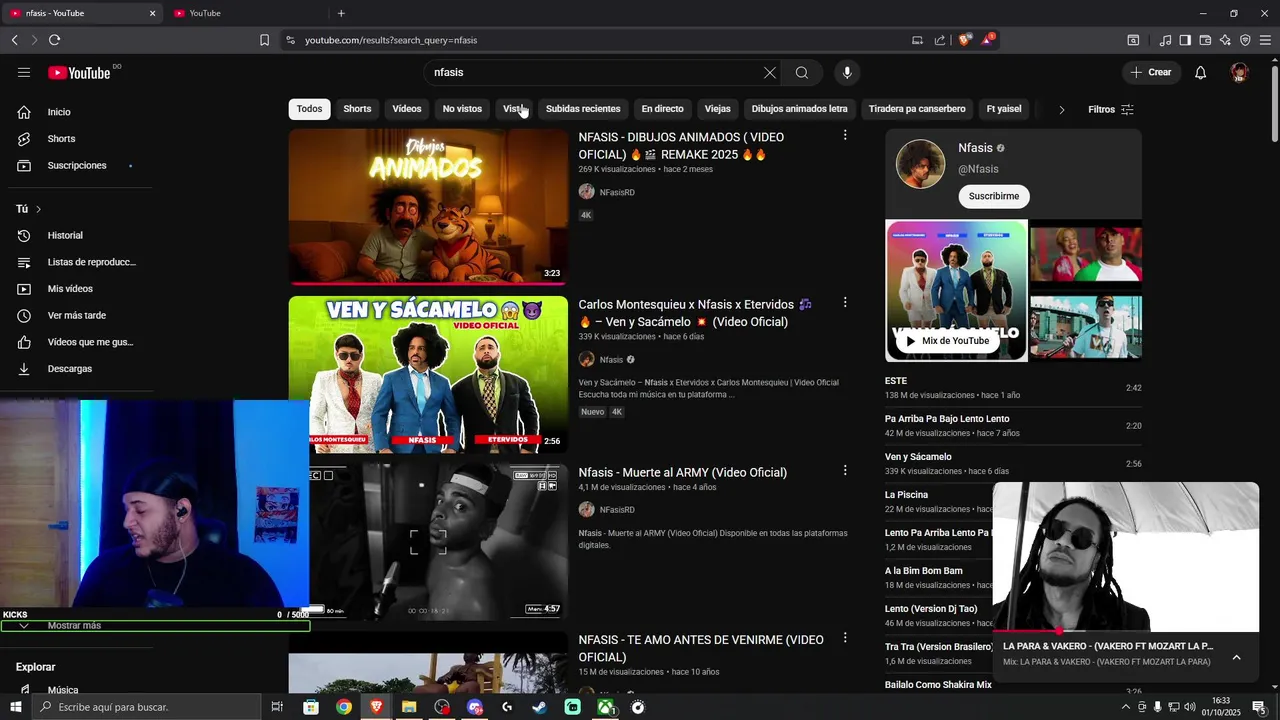Select the Subidas recientes chip
Screen dimensions: 1280x720
tap(583, 109)
